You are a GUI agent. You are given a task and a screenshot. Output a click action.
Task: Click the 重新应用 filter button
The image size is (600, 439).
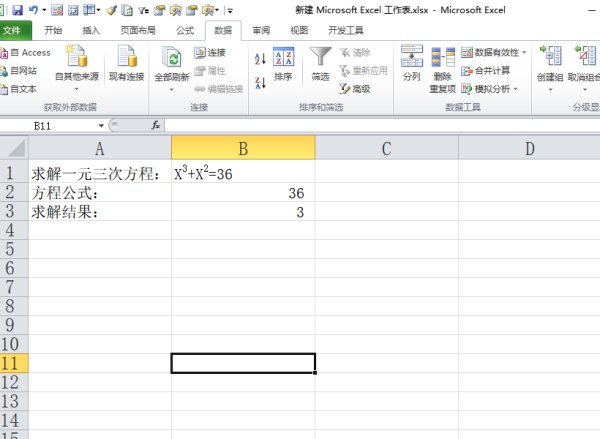tap(364, 71)
